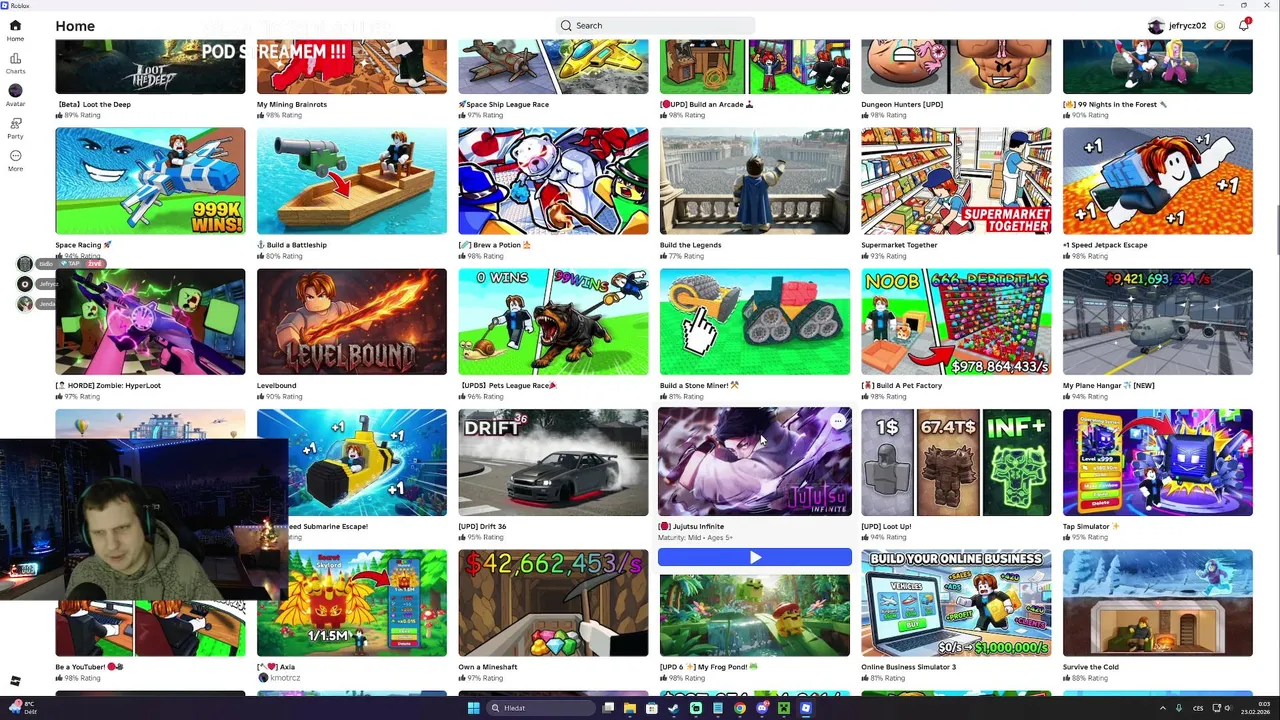Viewport: 1280px width, 720px height.
Task: Open HORDE Zombie: HyperLoot thumbnail
Action: coord(150,322)
